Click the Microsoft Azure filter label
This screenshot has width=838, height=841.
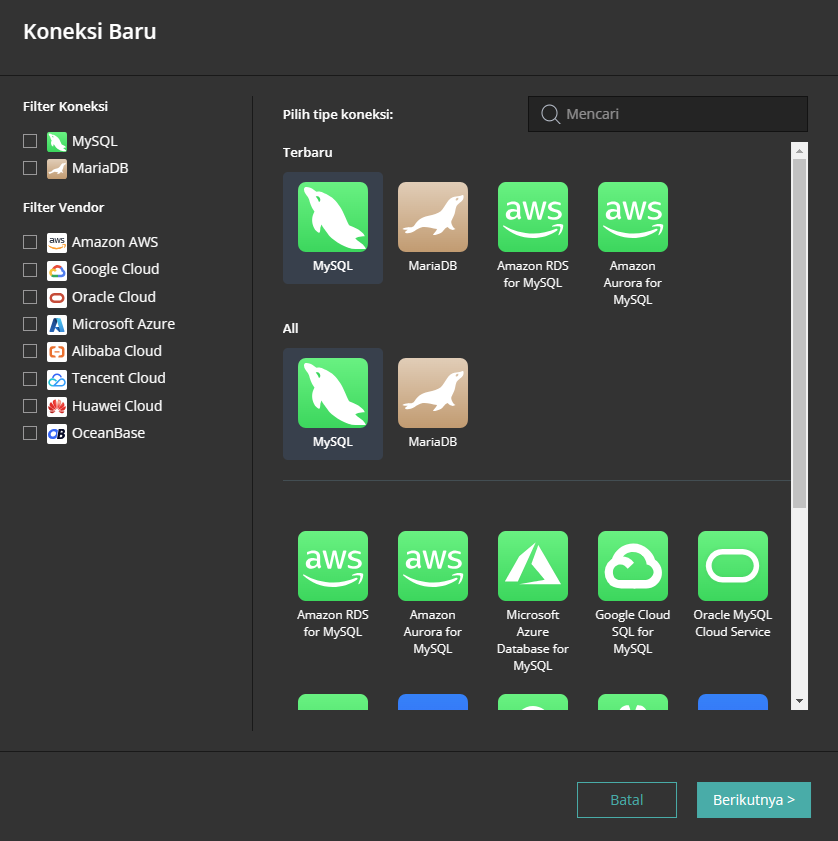123,324
